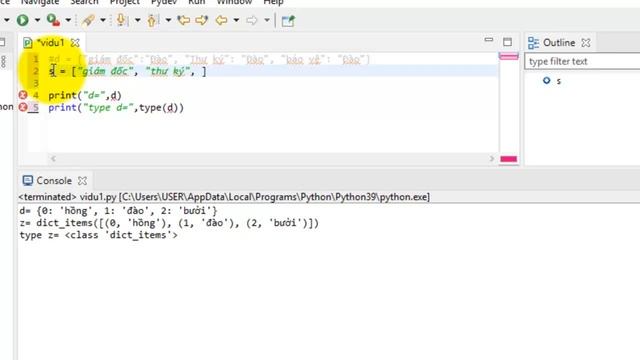Click the Search flashlight toolbar icon
This screenshot has height=360, width=640.
click(x=88, y=20)
